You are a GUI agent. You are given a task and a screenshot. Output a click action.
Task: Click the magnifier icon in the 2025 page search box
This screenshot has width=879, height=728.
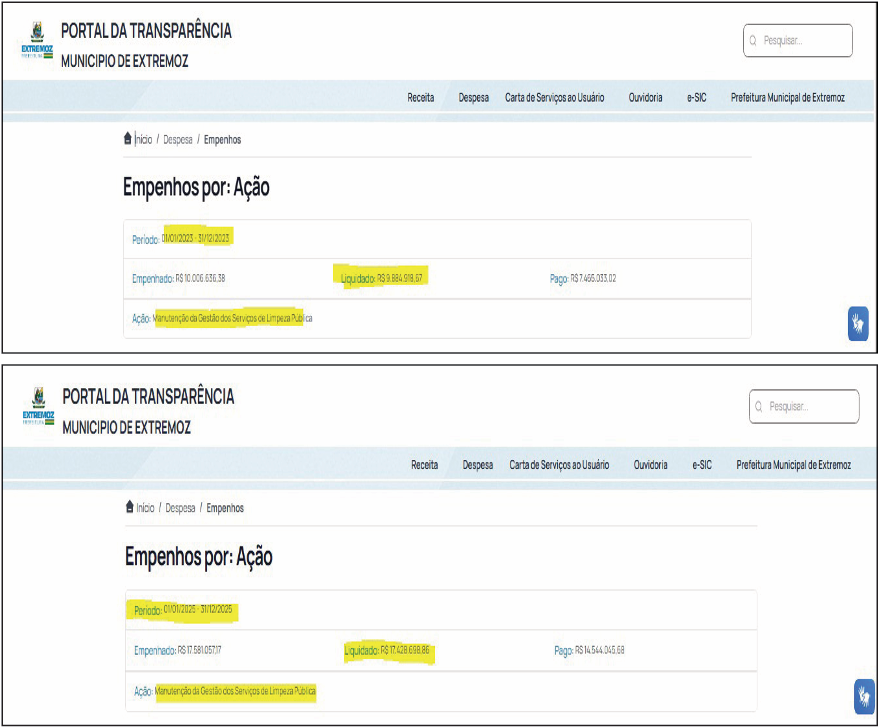pyautogui.click(x=759, y=407)
